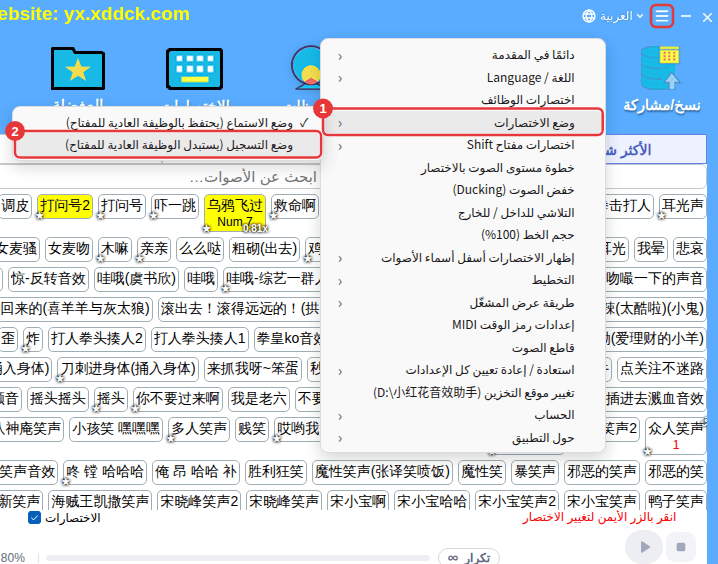718x564 pixels.
Task: Play the 打问号2 sound
Action: (x=65, y=206)
